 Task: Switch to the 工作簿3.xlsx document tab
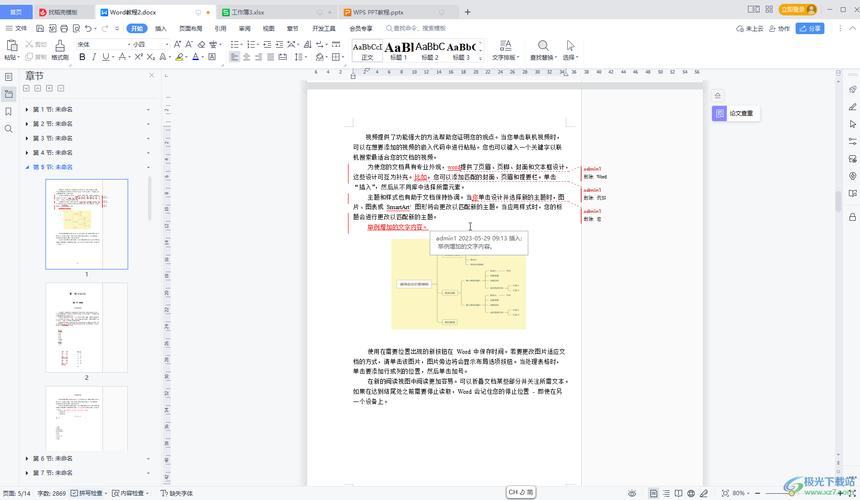point(277,12)
